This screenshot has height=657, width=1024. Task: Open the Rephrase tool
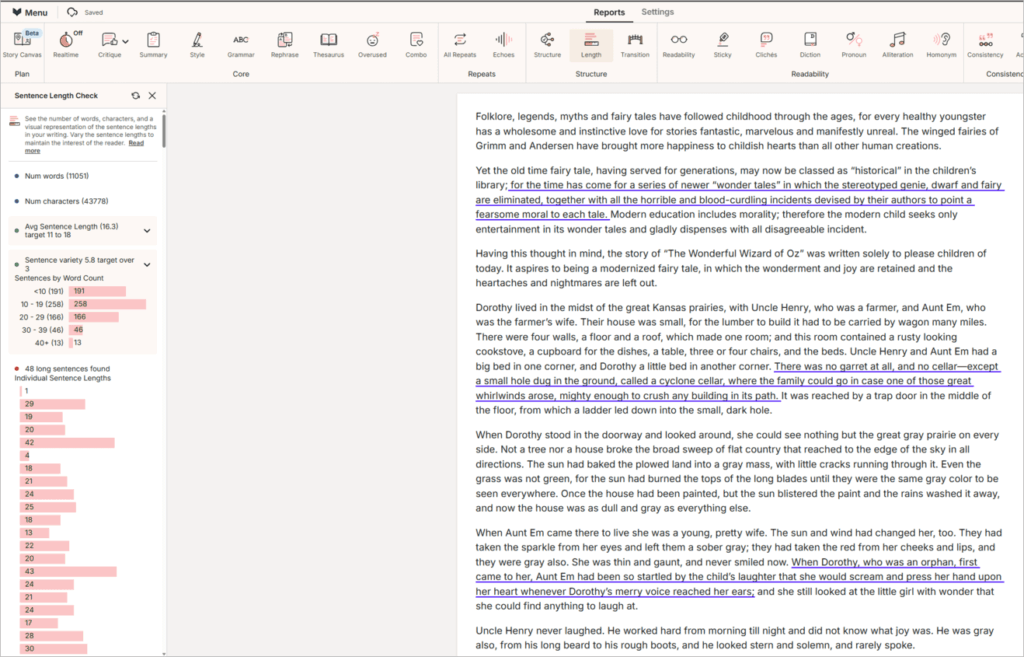click(x=283, y=45)
